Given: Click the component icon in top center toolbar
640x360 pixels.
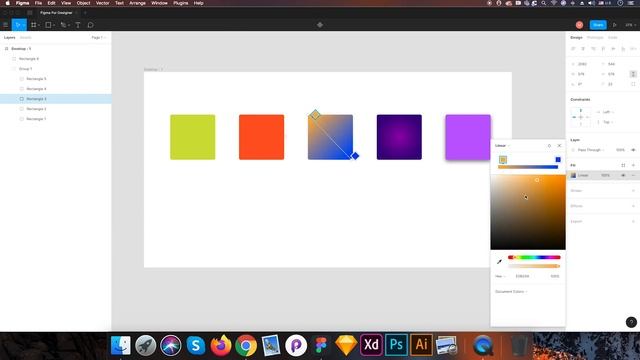Looking at the screenshot, I should click(x=320, y=25).
